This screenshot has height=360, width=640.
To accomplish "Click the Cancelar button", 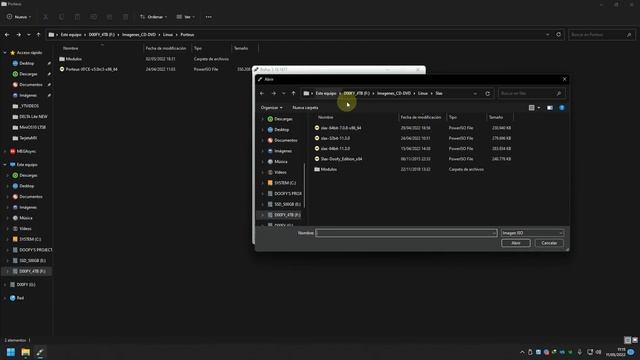I will [x=549, y=243].
